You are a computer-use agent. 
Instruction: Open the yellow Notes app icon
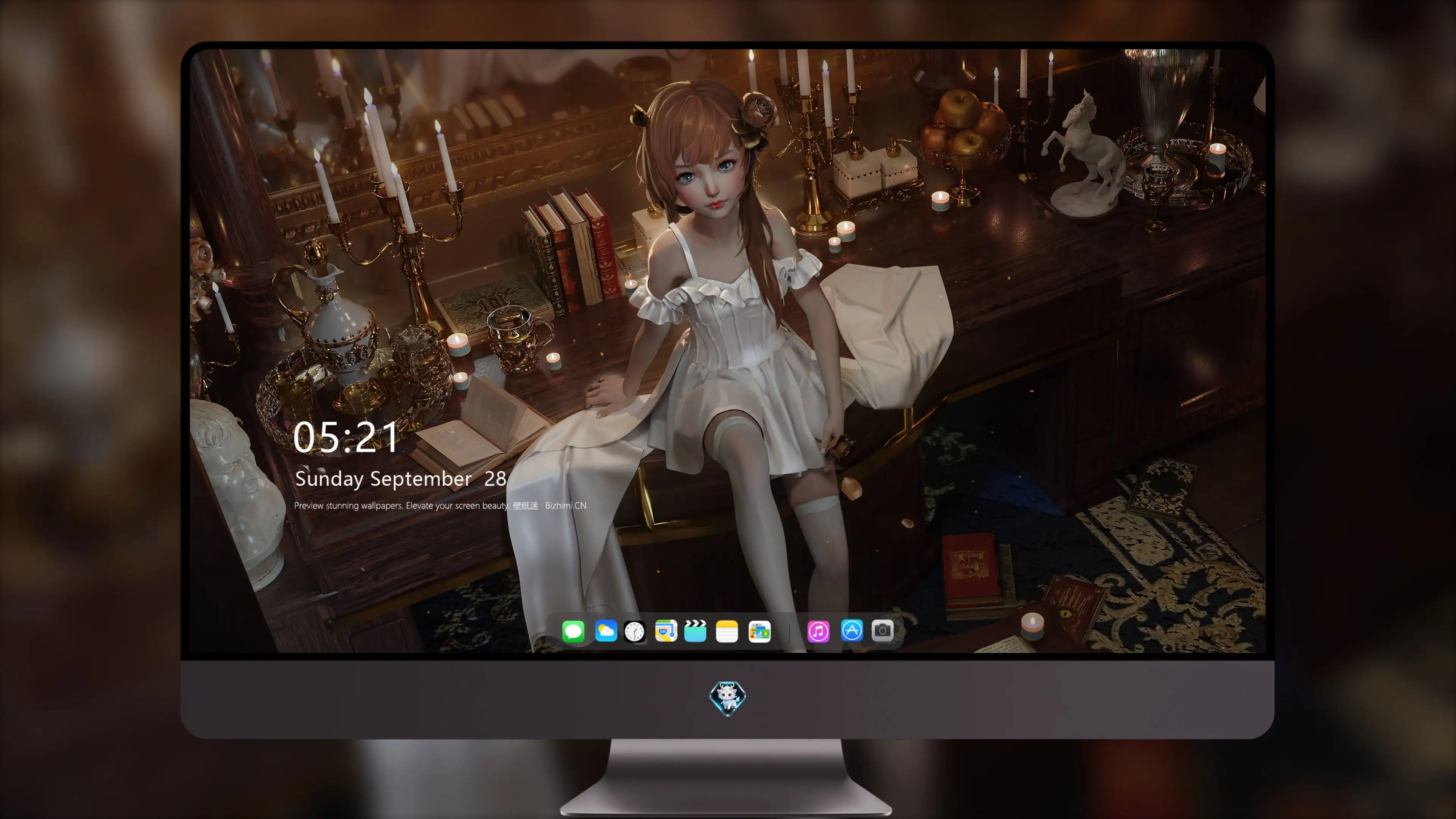click(x=727, y=631)
